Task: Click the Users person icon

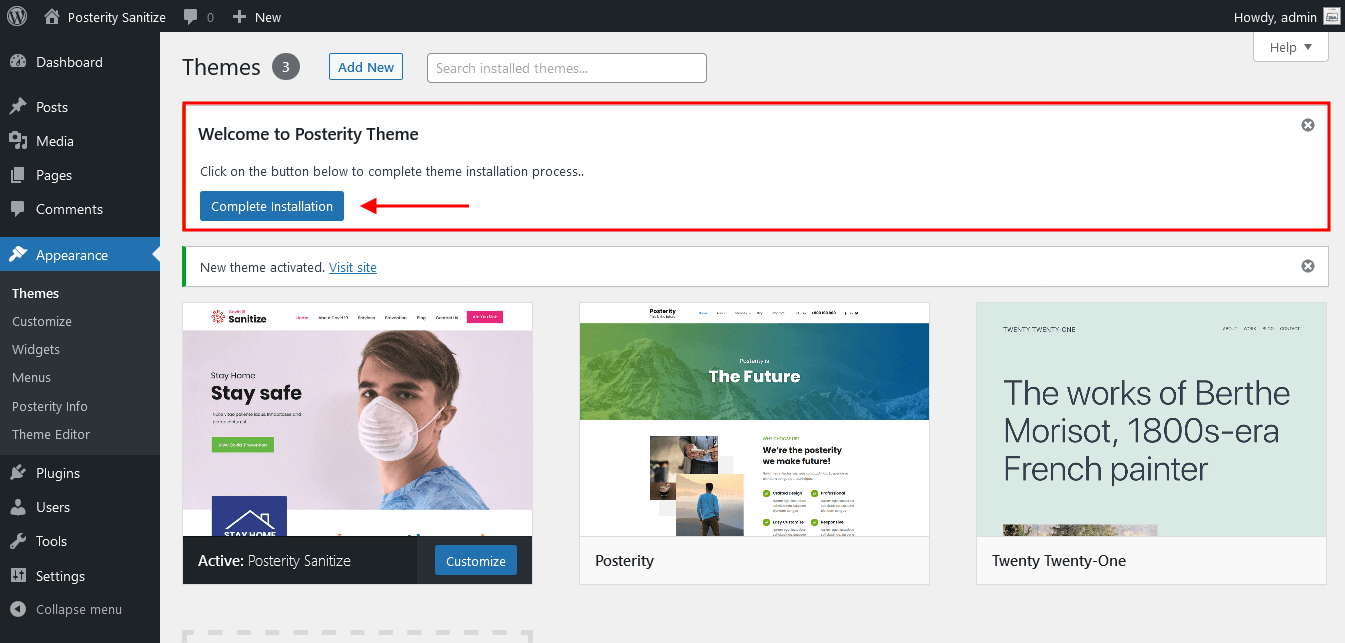Action: (18, 507)
